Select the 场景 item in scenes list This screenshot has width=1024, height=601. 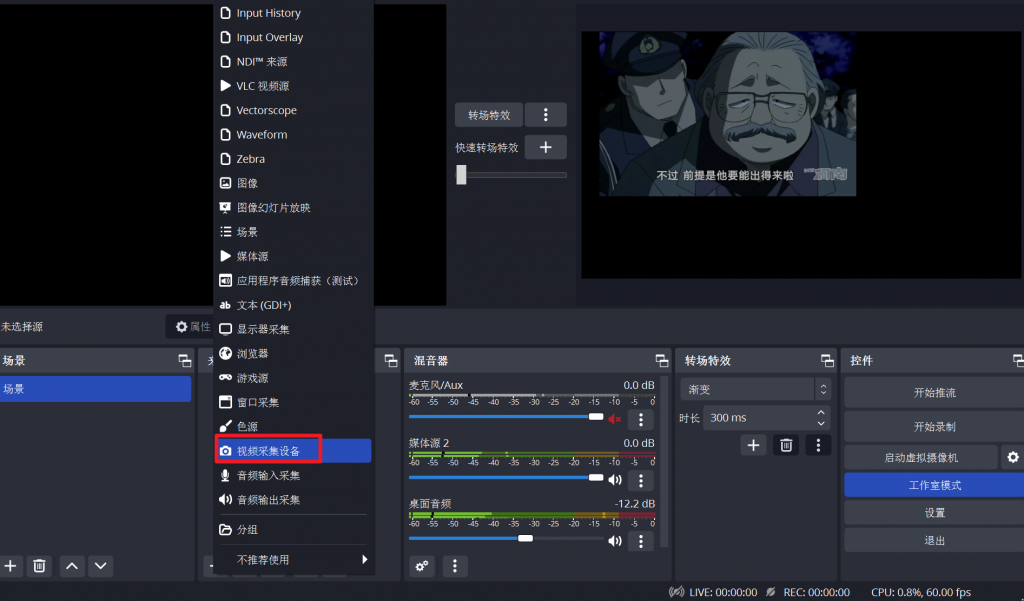95,389
